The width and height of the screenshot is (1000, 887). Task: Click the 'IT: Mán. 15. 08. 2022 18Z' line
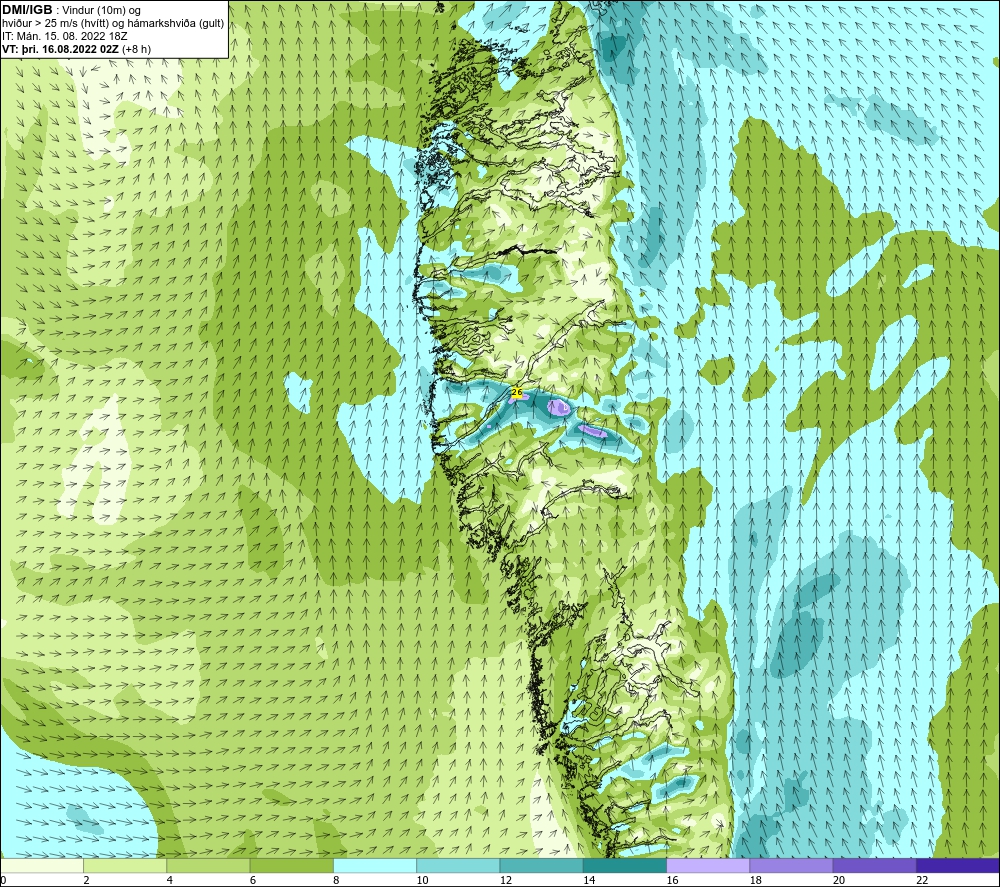click(x=64, y=36)
